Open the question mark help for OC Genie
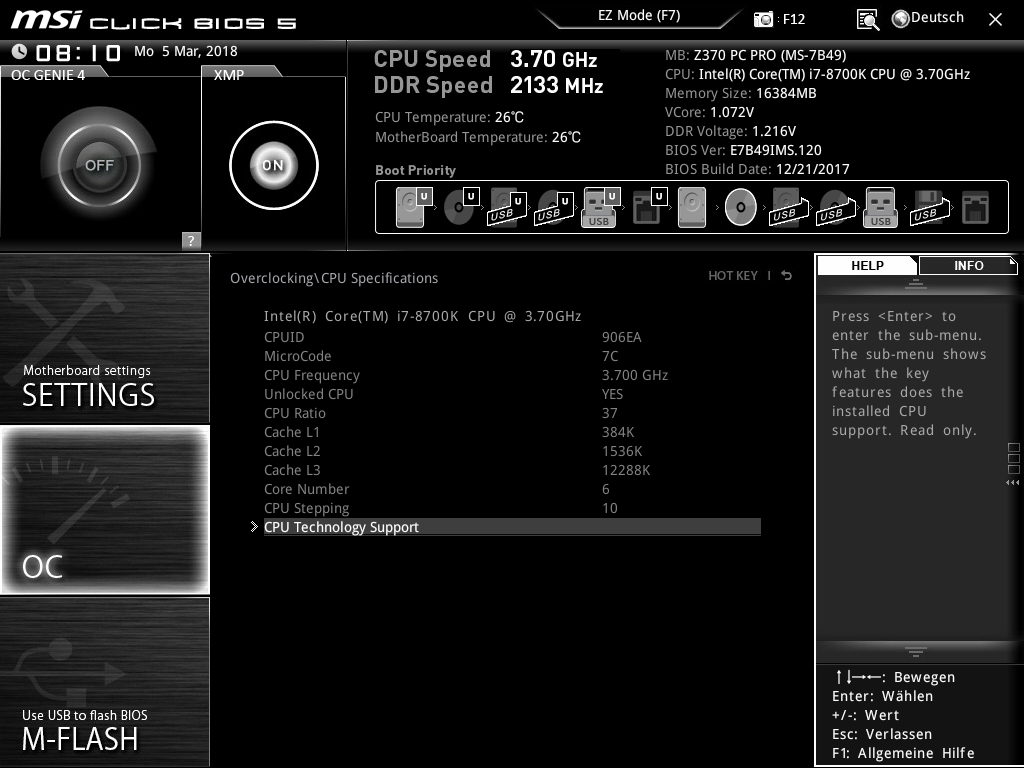The width and height of the screenshot is (1024, 768). click(191, 240)
